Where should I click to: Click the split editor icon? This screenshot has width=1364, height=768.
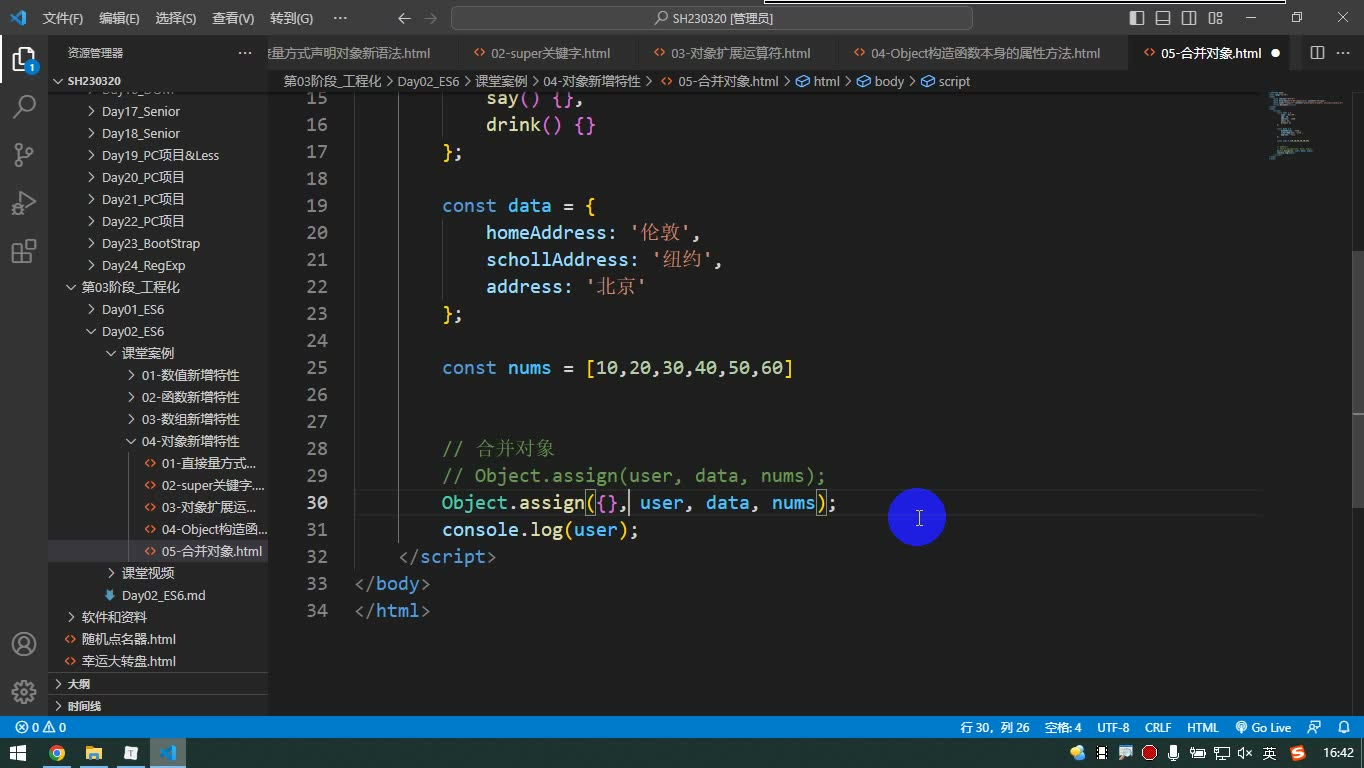[x=1317, y=53]
